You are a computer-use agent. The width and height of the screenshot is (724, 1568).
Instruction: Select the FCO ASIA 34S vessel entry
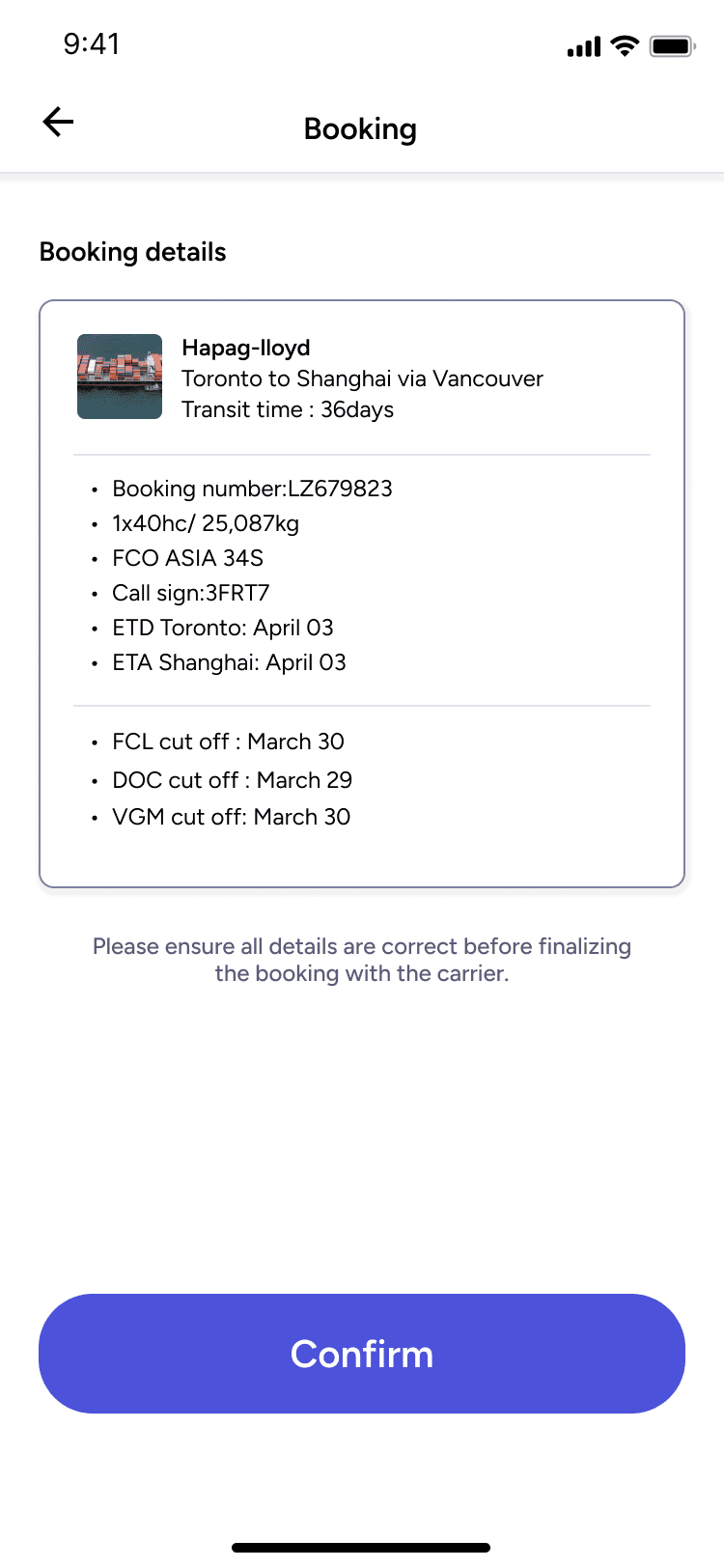click(187, 558)
